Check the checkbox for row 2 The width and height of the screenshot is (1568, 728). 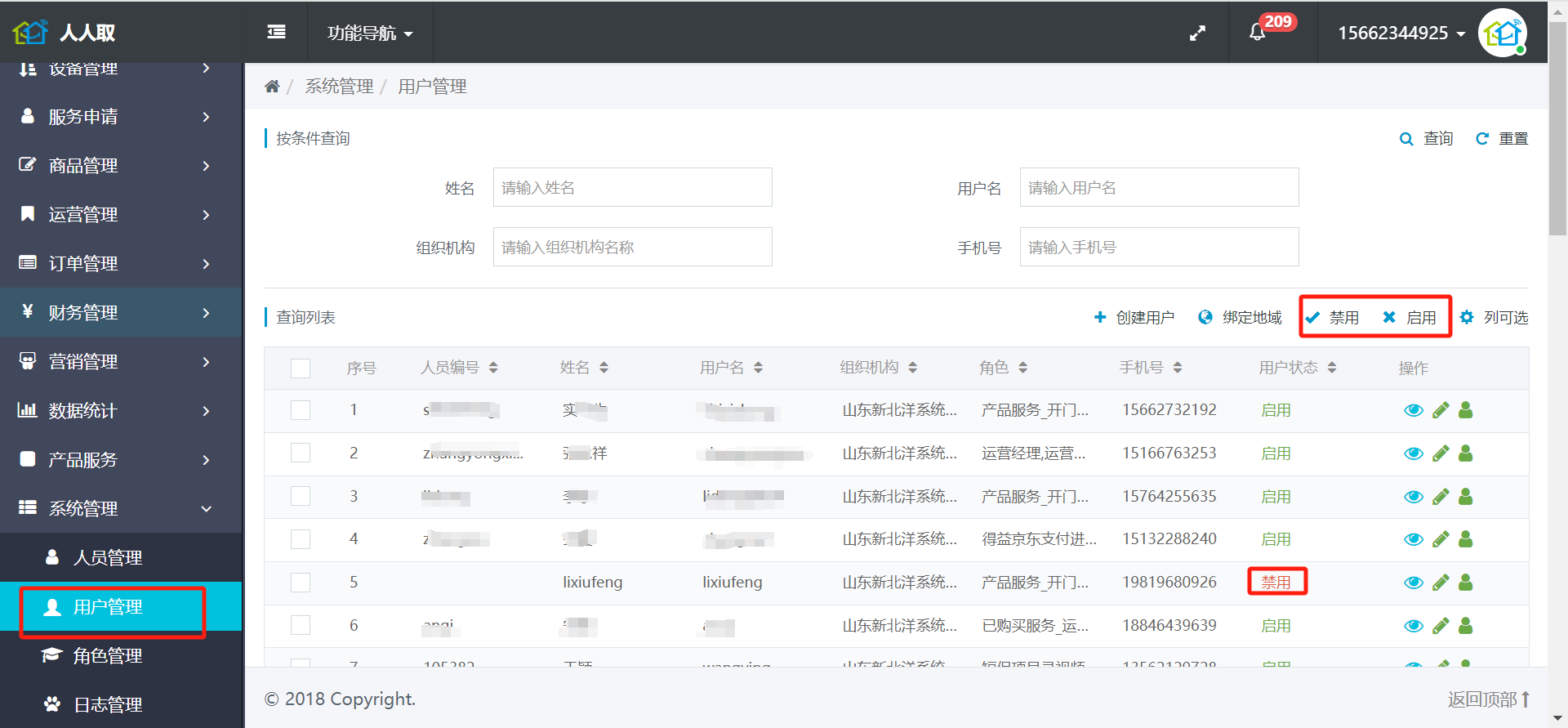301,453
